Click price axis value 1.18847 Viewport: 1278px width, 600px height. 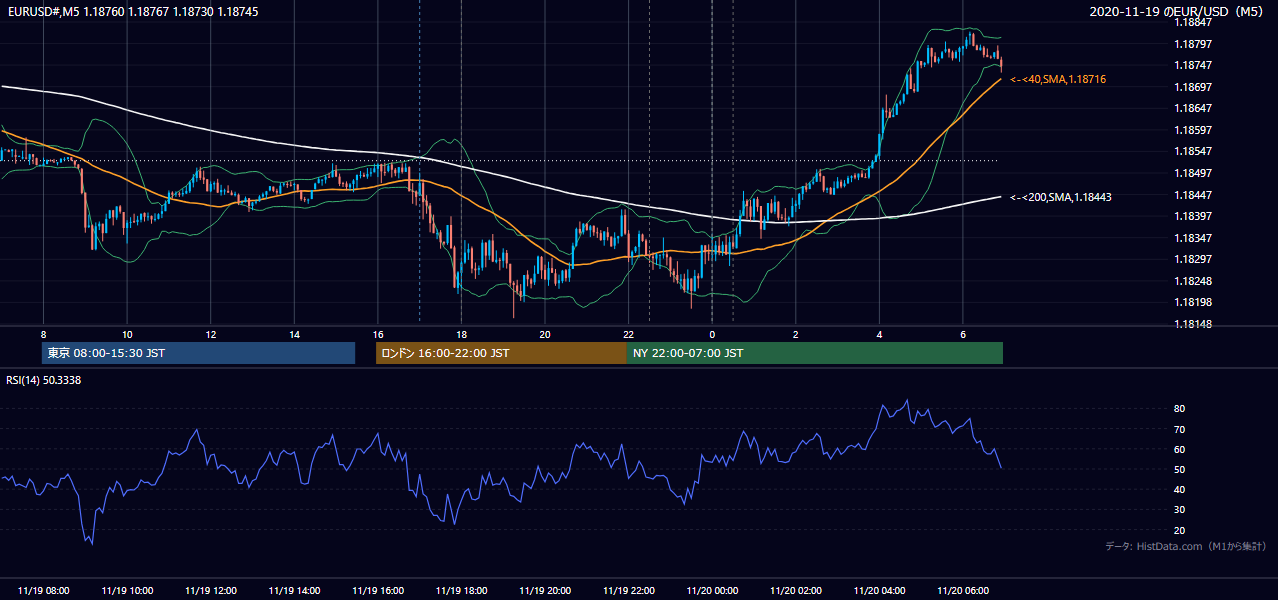[1195, 22]
